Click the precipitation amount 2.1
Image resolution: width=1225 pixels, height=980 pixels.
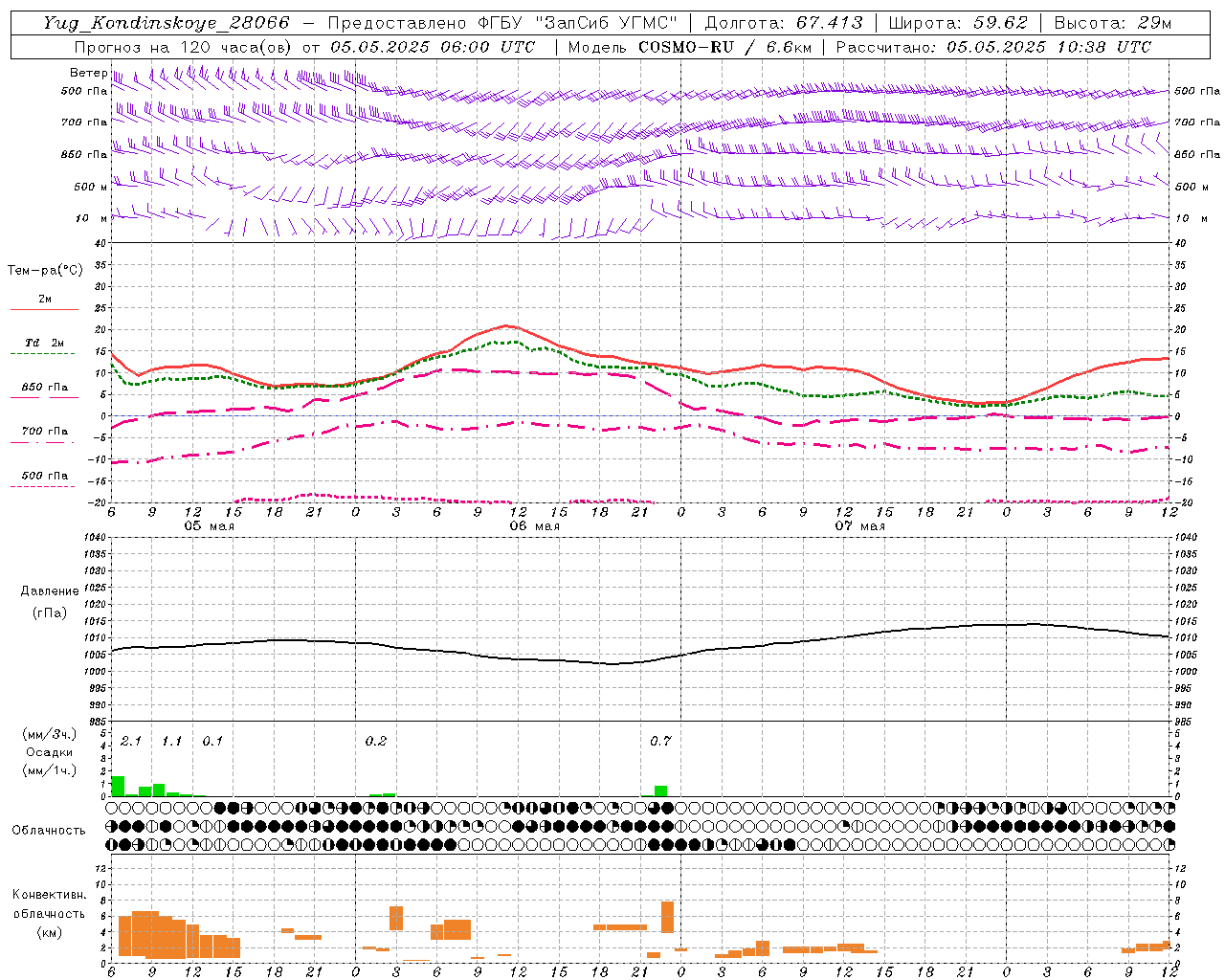(131, 742)
